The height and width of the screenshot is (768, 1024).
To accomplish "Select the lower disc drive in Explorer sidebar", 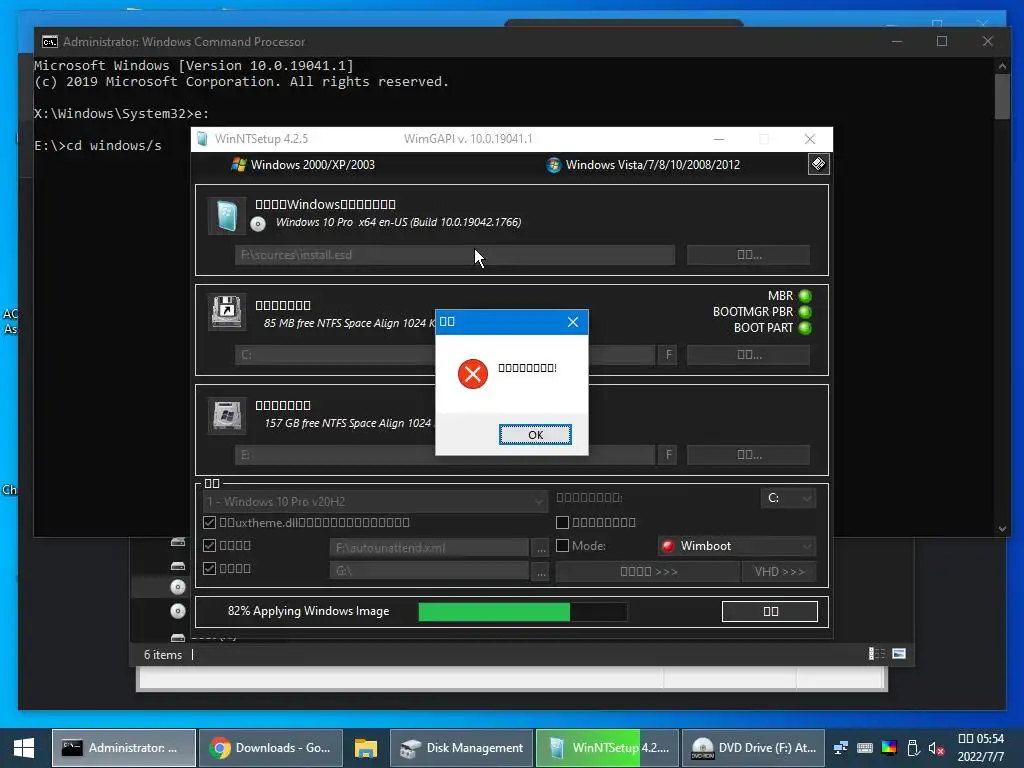I will point(178,611).
